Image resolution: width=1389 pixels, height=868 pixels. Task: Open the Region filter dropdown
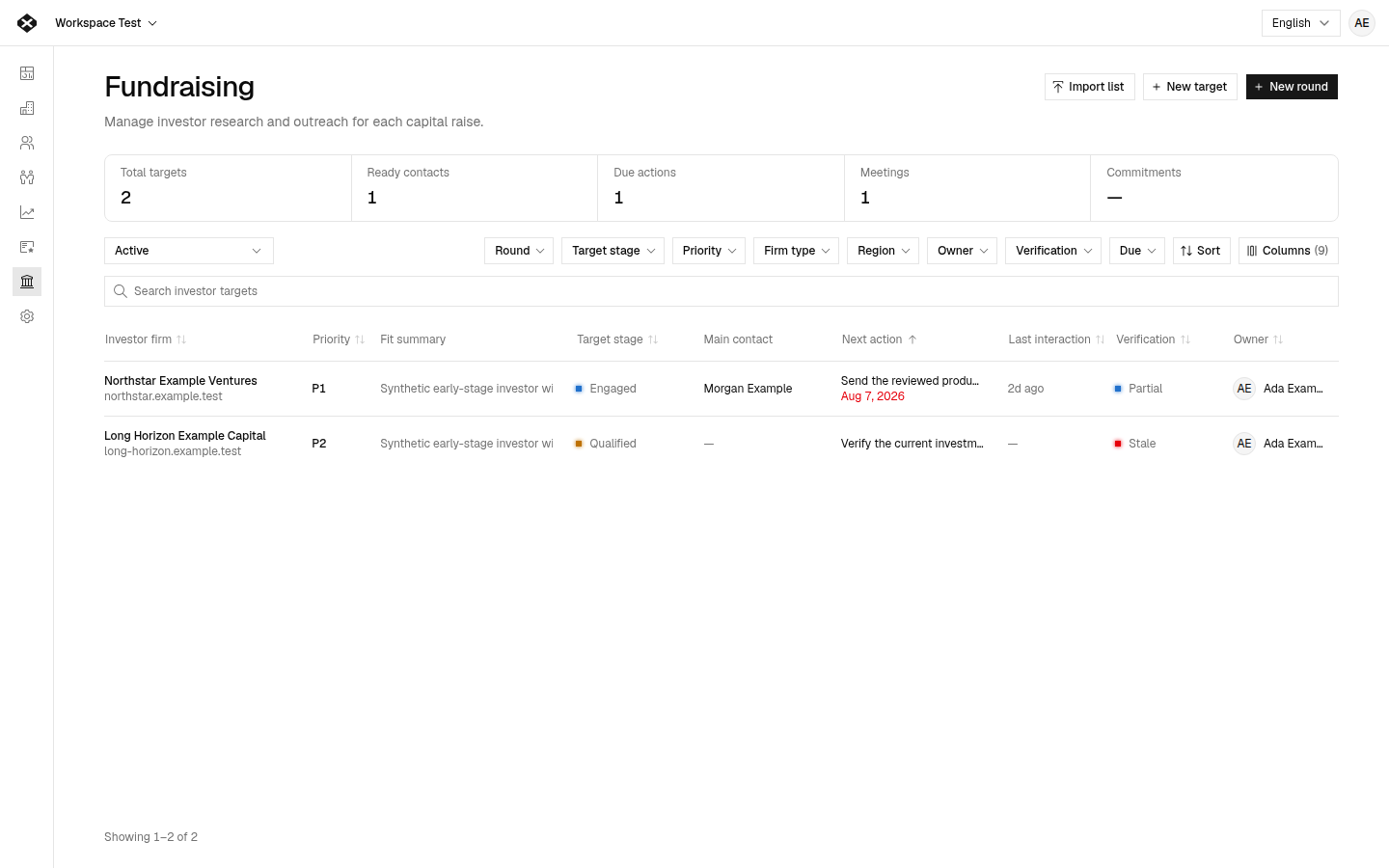pos(883,251)
